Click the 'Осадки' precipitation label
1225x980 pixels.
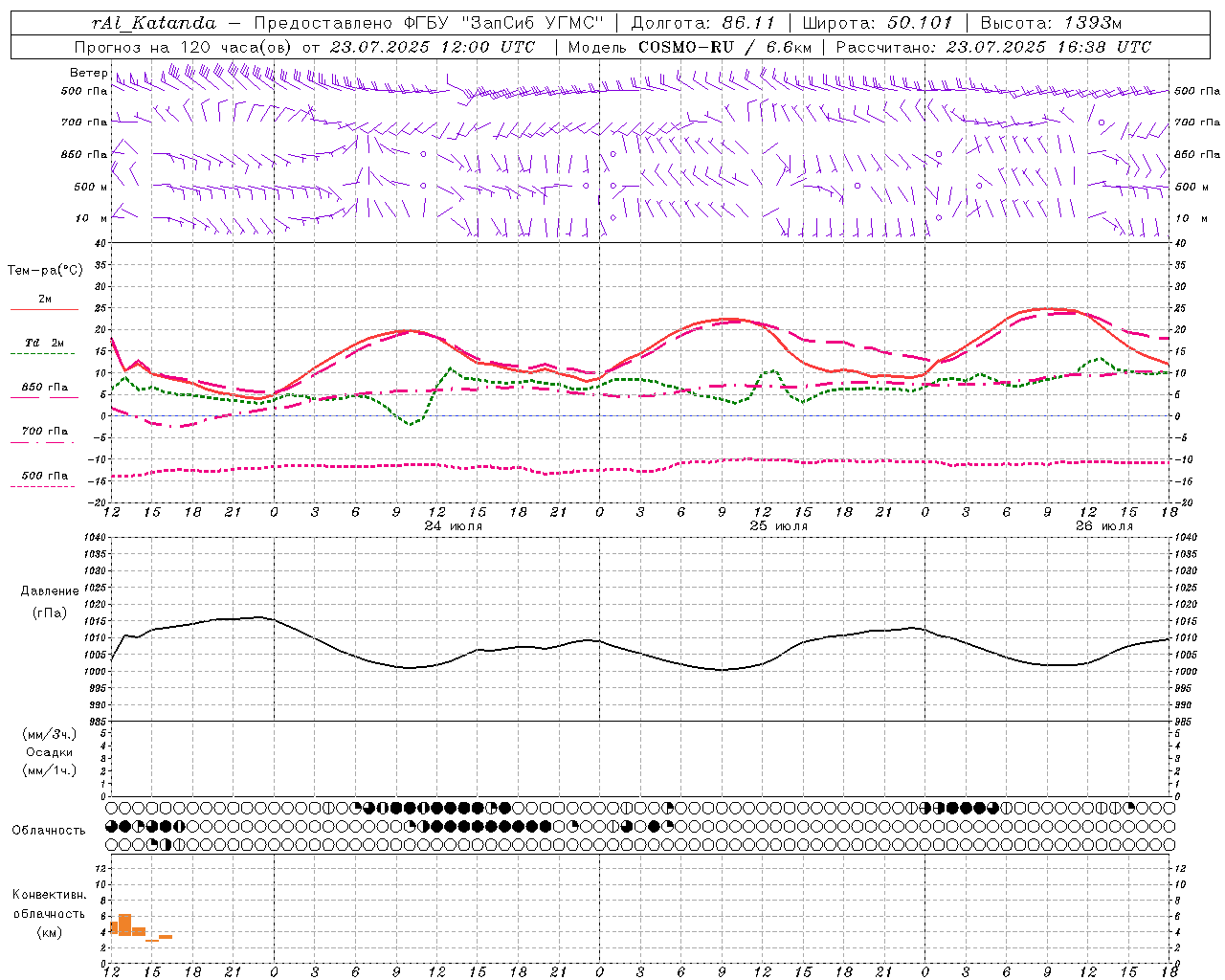50,752
